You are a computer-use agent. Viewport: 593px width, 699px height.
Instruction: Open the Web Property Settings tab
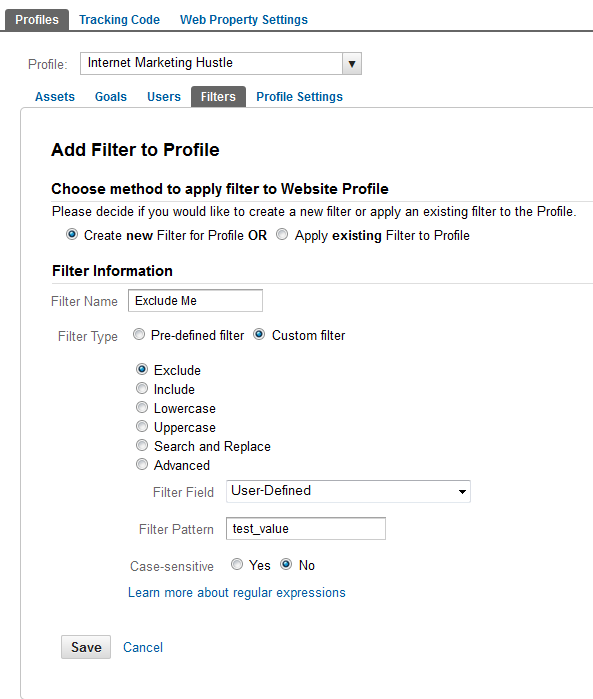point(244,20)
